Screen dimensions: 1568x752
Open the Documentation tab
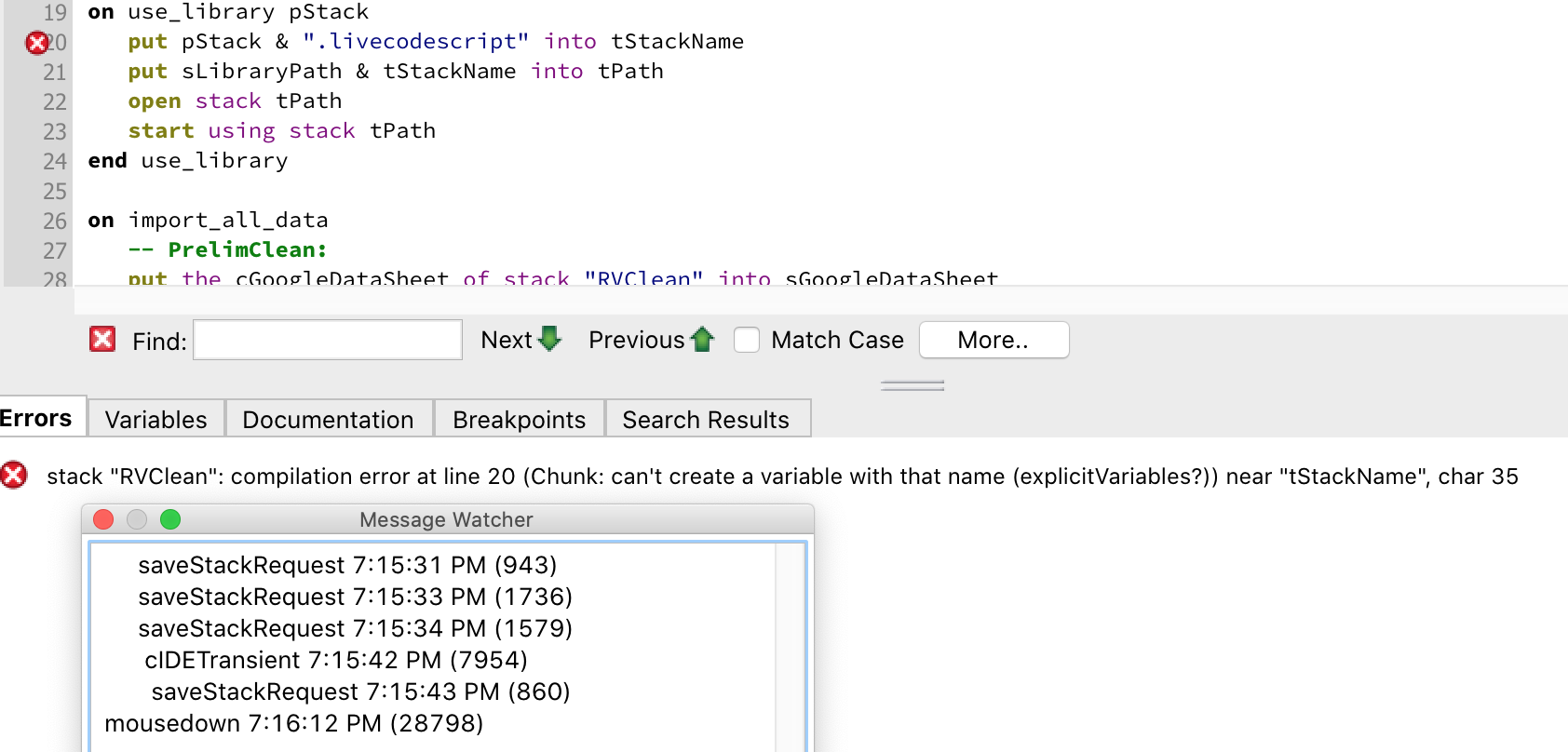tap(328, 420)
